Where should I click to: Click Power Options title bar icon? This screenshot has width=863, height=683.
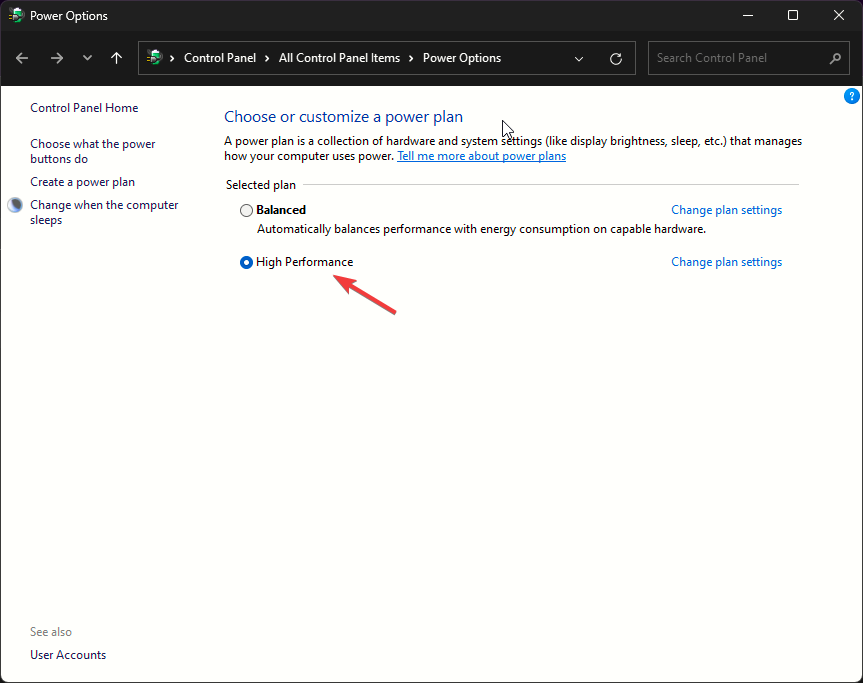tap(16, 16)
